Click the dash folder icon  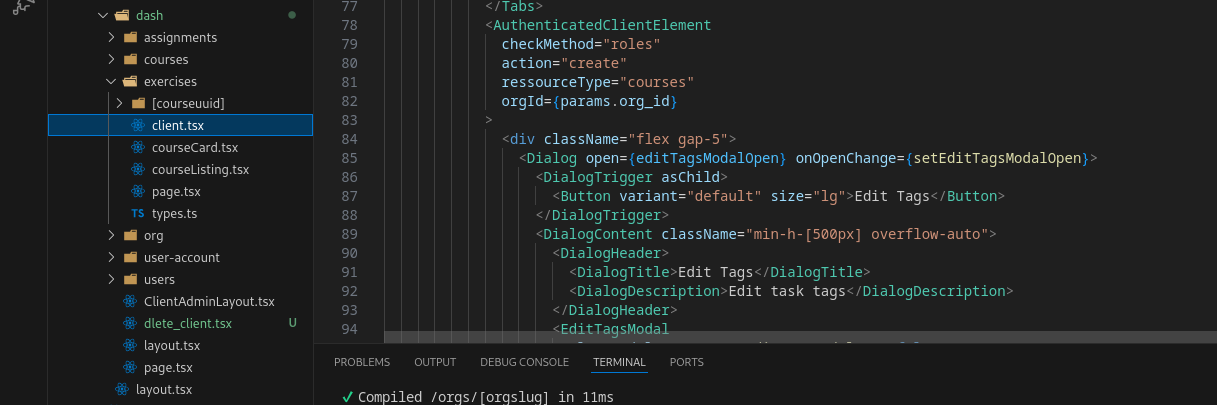(x=121, y=16)
